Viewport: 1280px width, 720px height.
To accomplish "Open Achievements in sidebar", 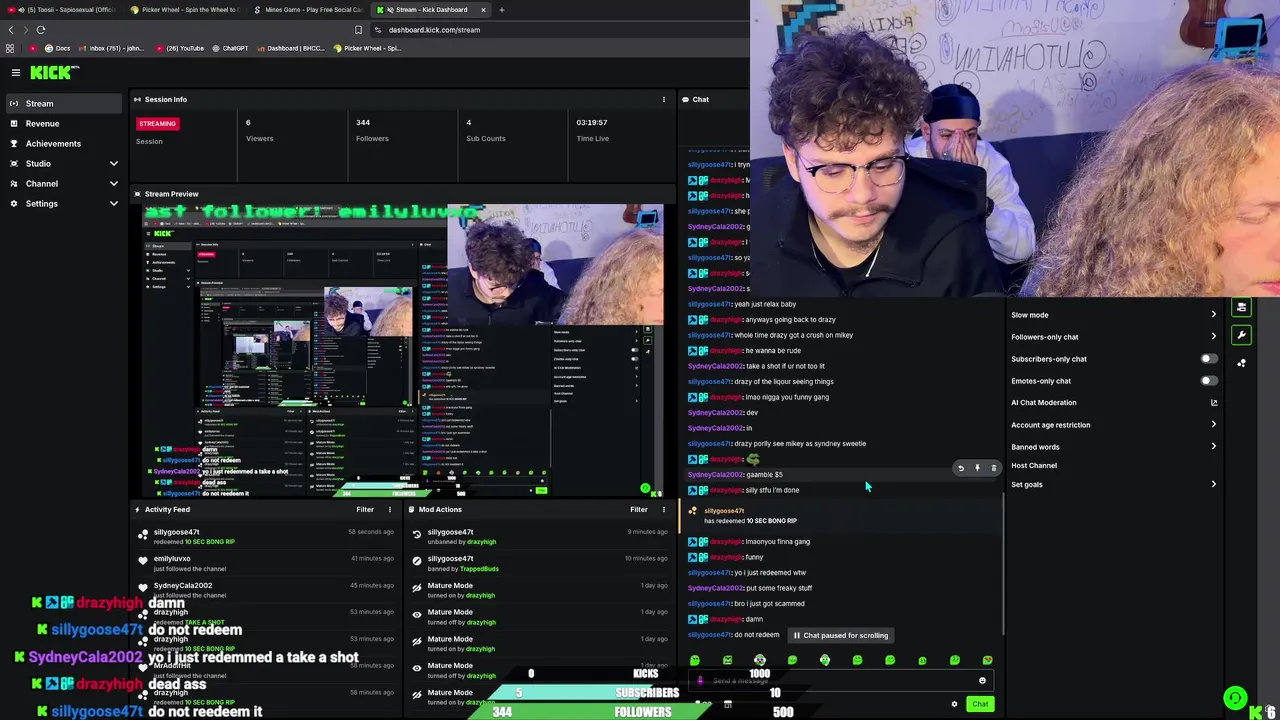I will (64, 143).
